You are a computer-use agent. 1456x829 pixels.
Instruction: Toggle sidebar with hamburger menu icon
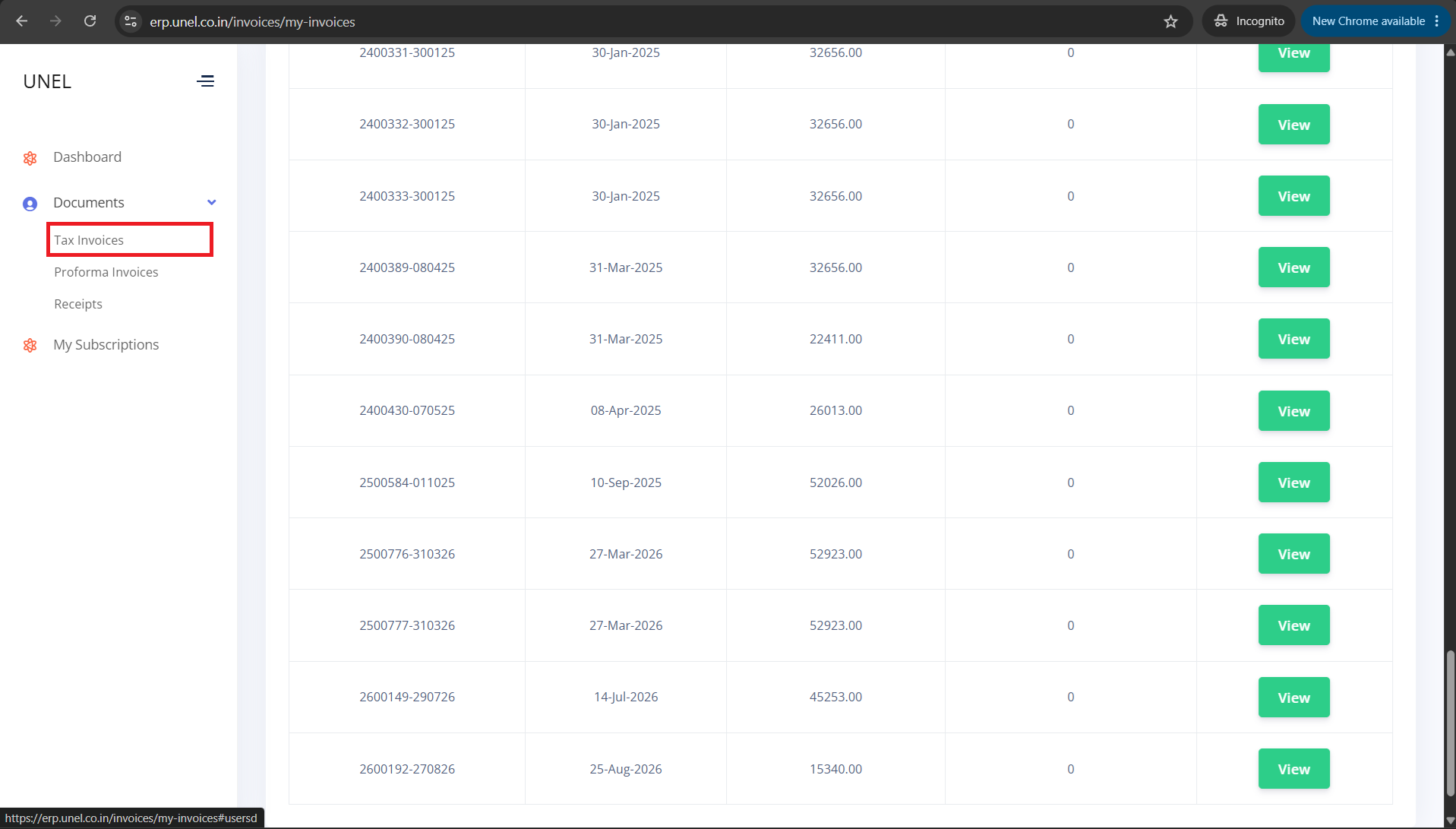click(205, 81)
